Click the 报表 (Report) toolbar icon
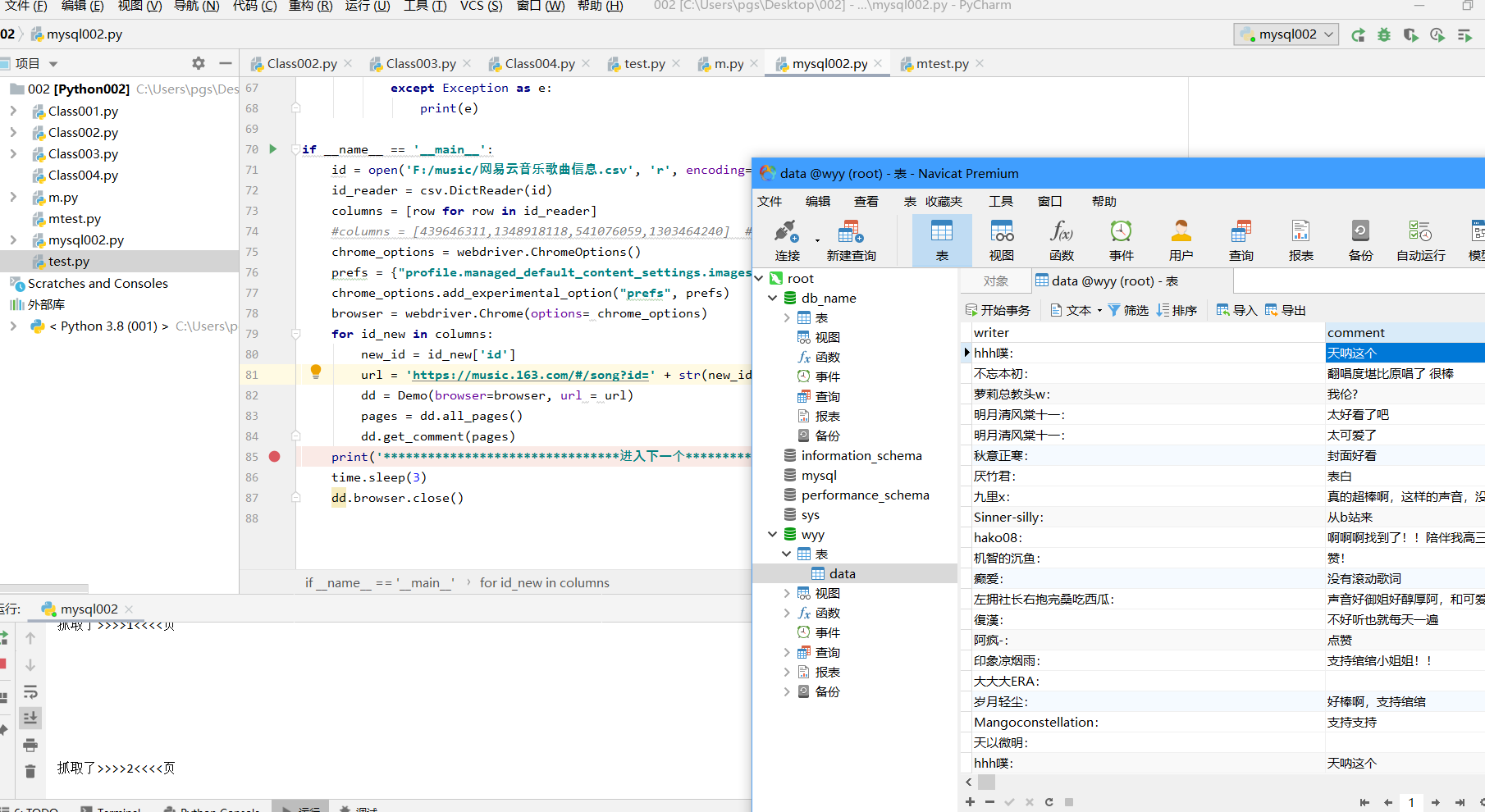This screenshot has width=1485, height=812. 1300,239
